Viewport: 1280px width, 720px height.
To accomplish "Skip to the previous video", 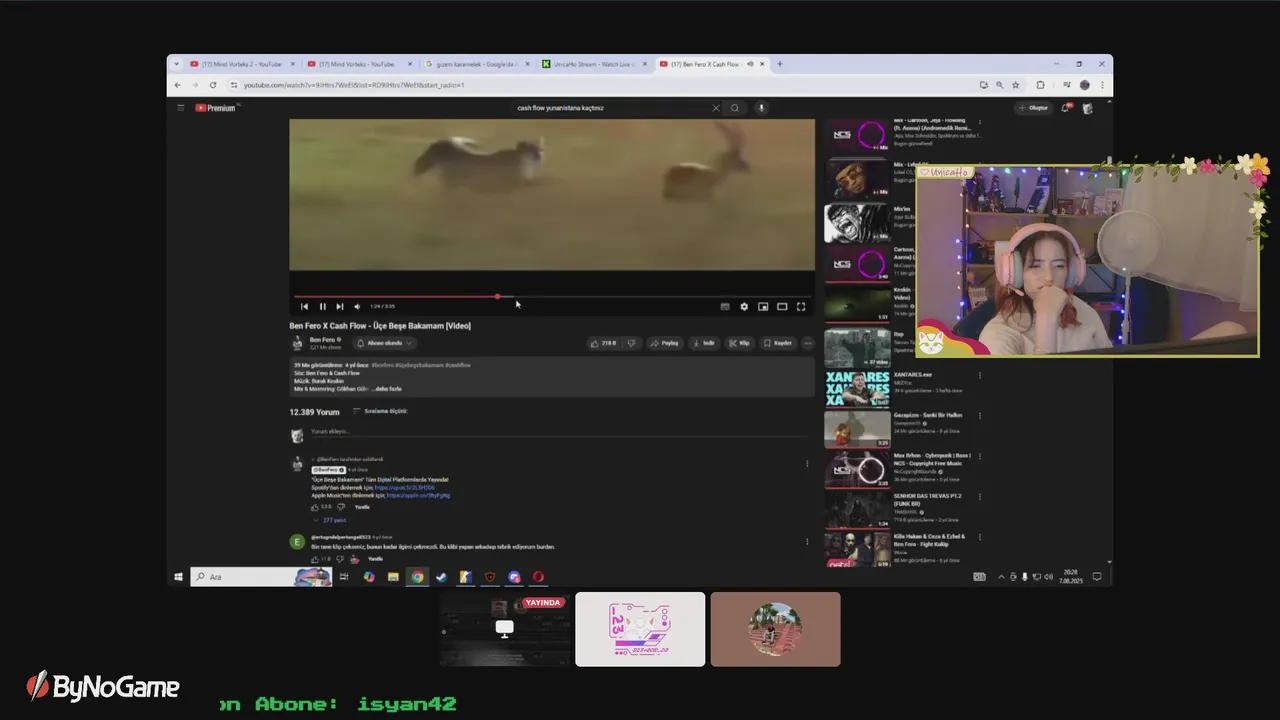I will click(x=305, y=307).
